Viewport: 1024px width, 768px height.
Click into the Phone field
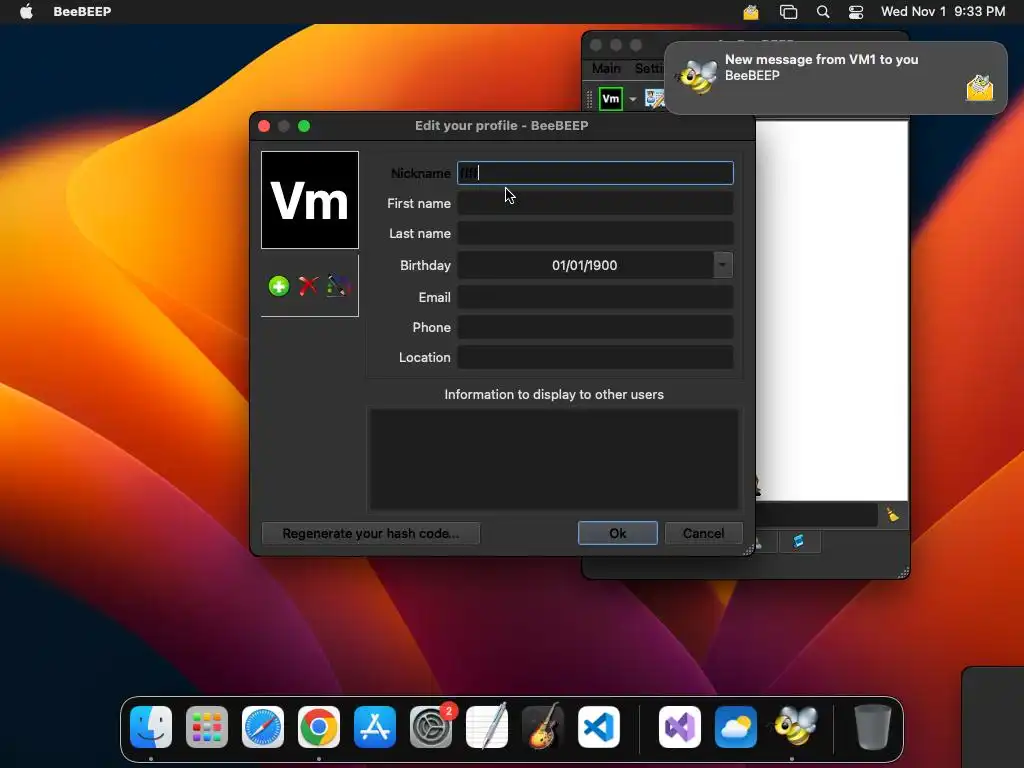(595, 327)
